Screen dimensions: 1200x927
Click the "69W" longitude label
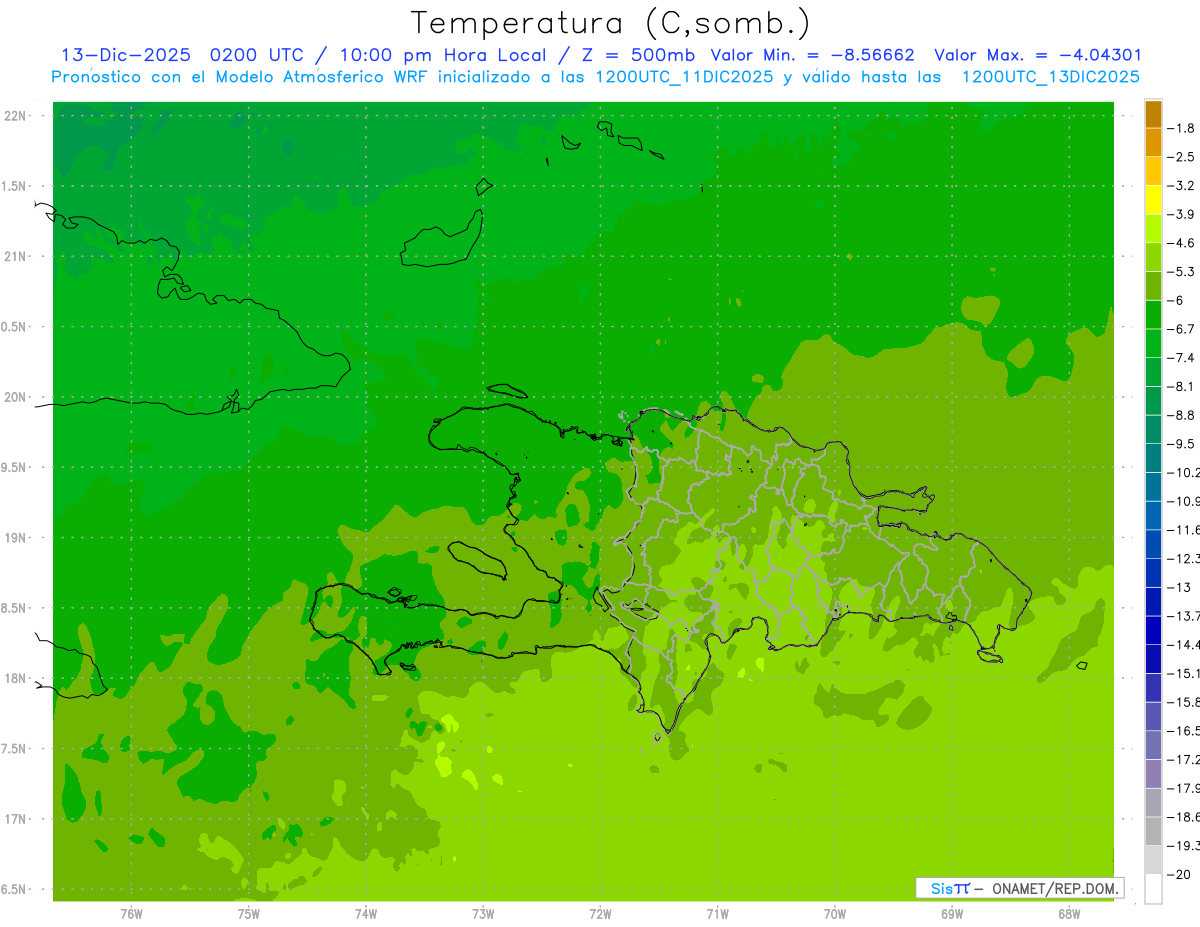pos(952,913)
